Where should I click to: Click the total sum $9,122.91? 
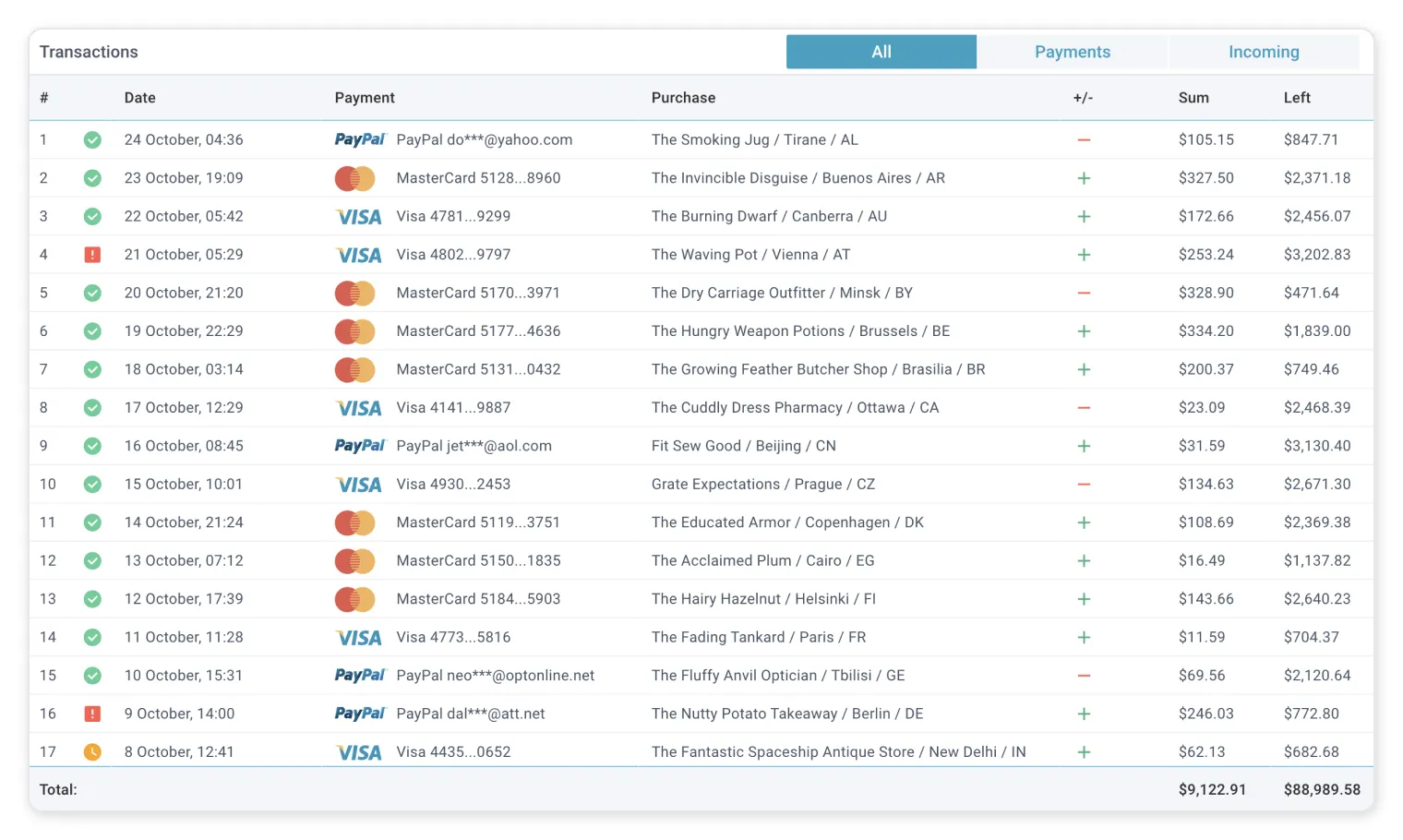click(x=1212, y=790)
